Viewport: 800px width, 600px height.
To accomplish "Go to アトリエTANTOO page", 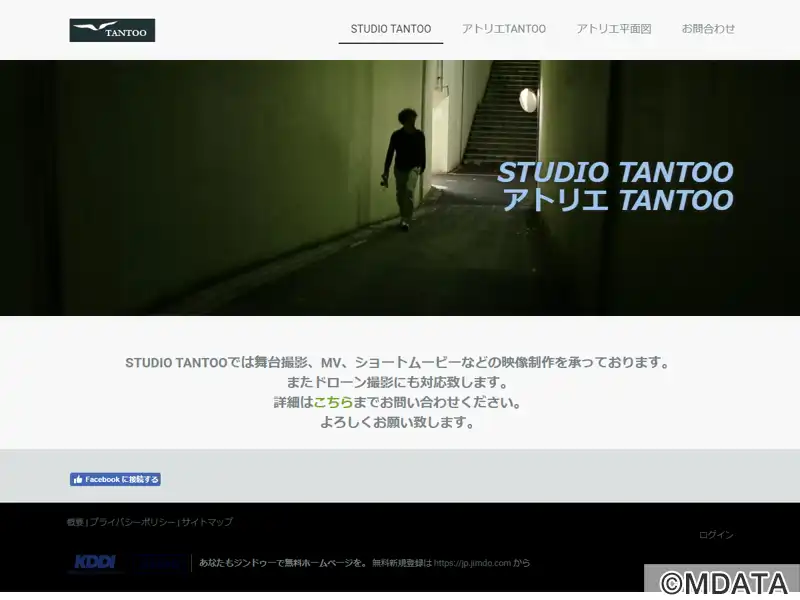I will [x=504, y=29].
